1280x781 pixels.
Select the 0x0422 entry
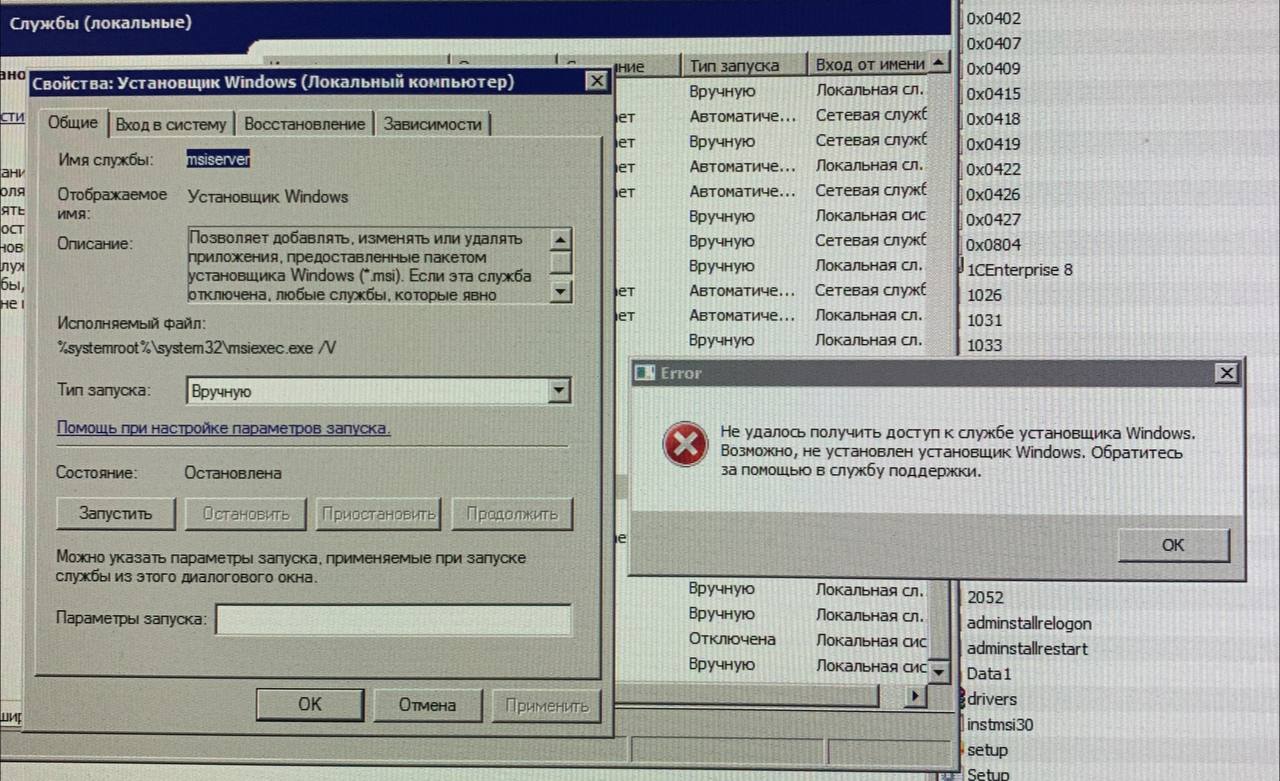pos(993,169)
